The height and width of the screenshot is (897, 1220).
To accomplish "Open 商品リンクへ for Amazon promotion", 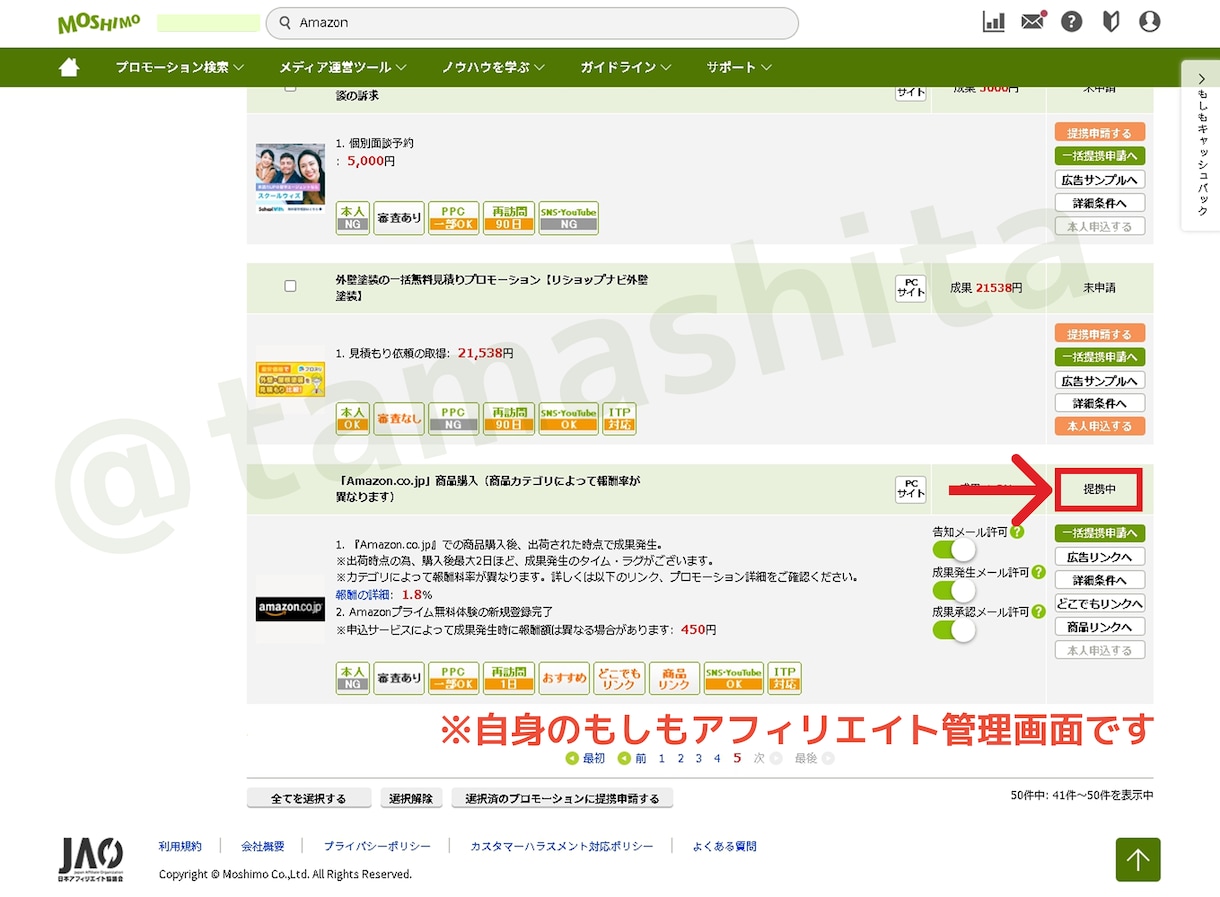I will coord(1100,627).
